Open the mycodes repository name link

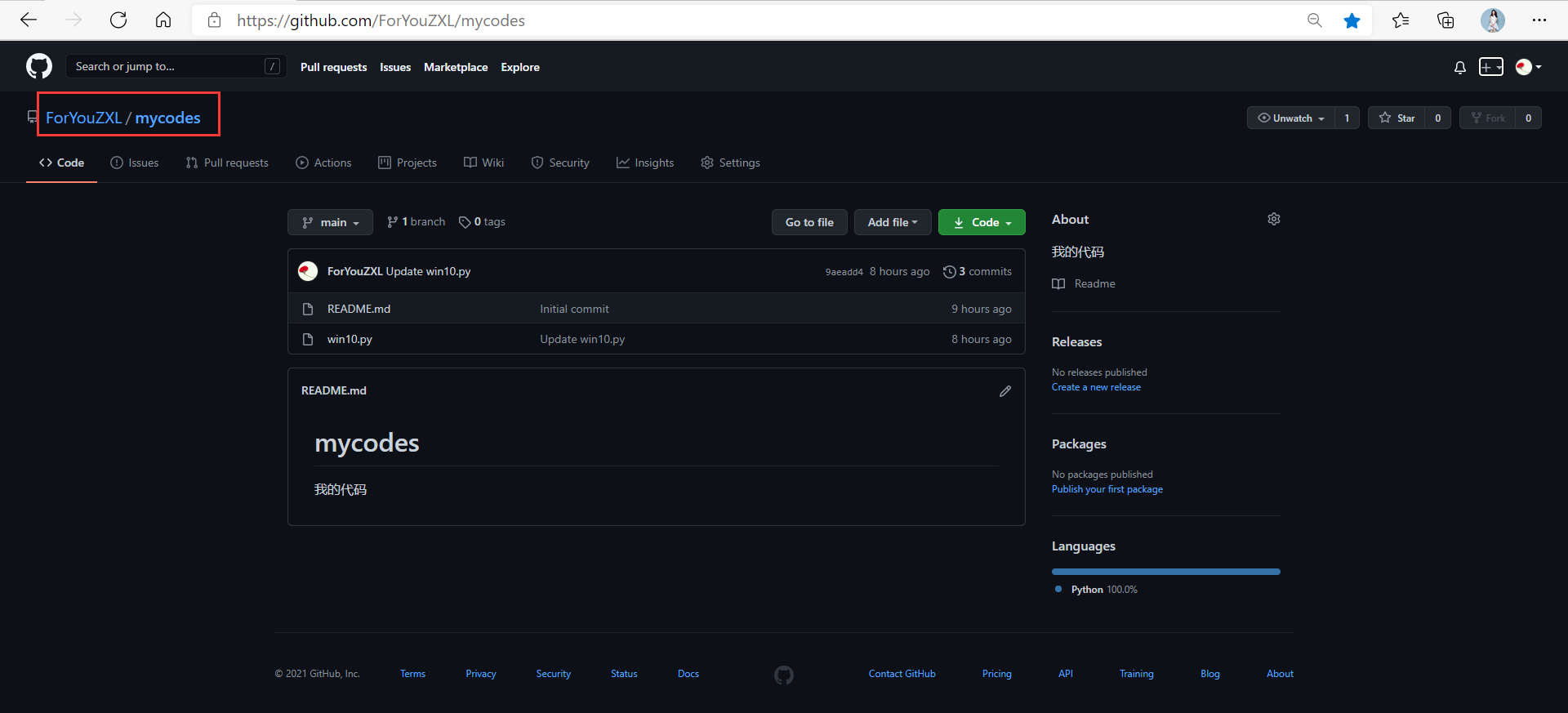167,118
